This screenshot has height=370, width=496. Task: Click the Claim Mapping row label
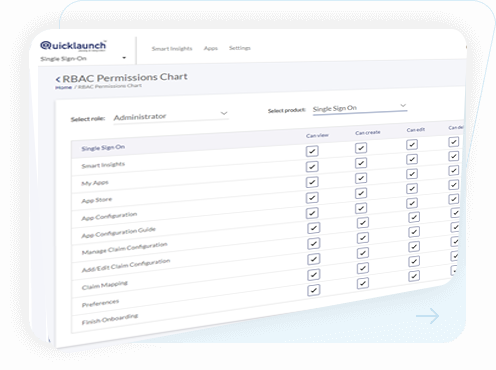click(x=105, y=285)
